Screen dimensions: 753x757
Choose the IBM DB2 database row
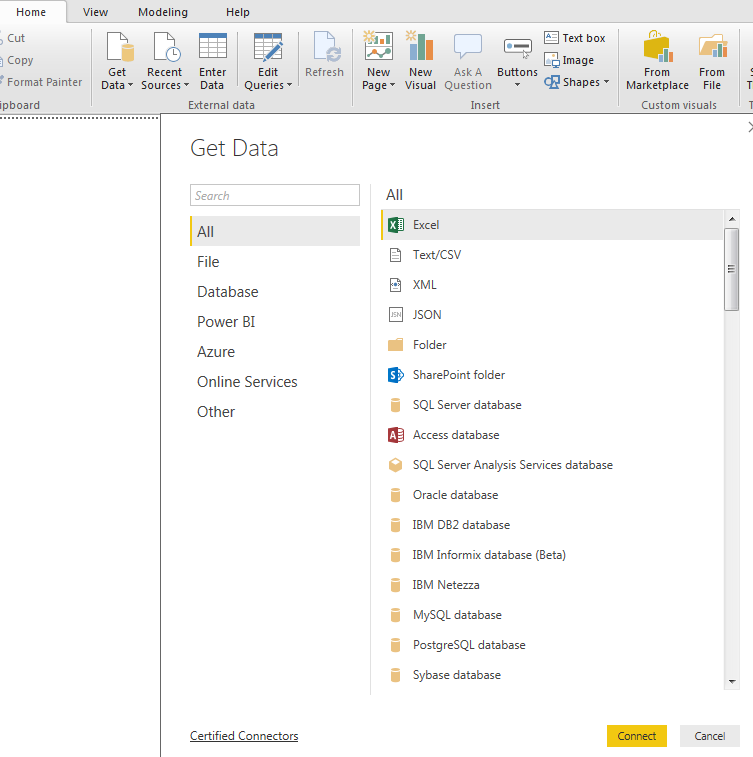pyautogui.click(x=552, y=525)
